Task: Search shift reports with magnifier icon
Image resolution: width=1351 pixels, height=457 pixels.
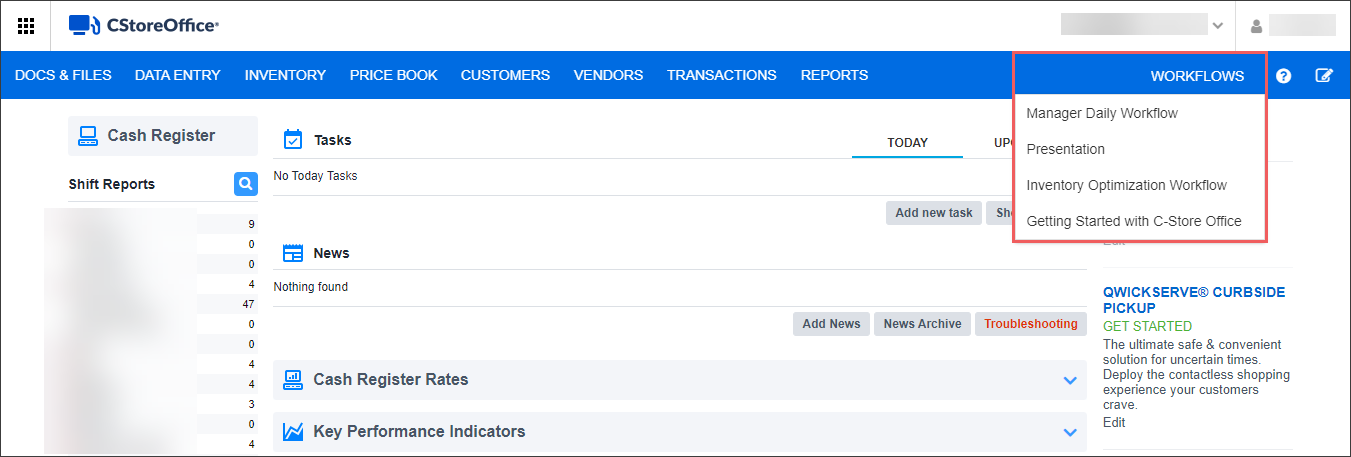Action: coord(245,184)
